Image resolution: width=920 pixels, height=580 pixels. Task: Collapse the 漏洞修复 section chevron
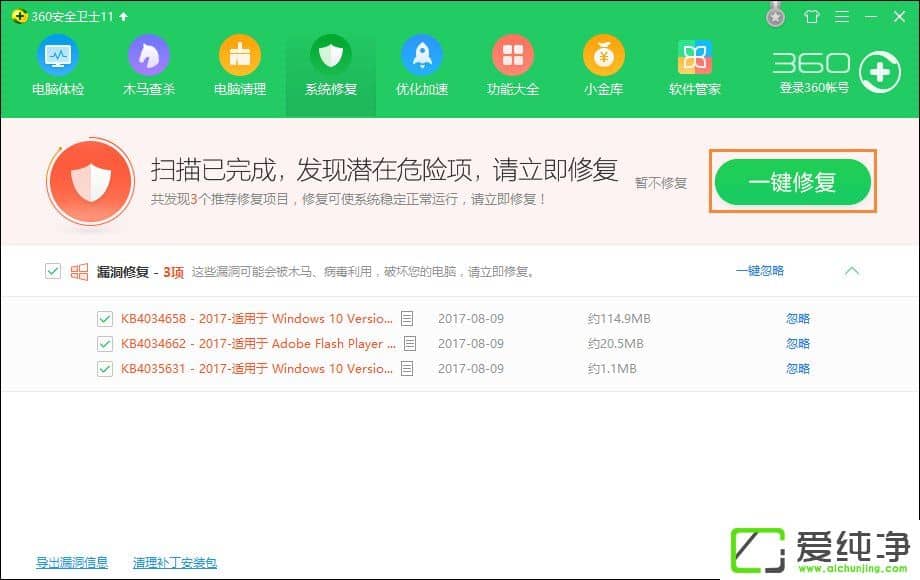852,271
